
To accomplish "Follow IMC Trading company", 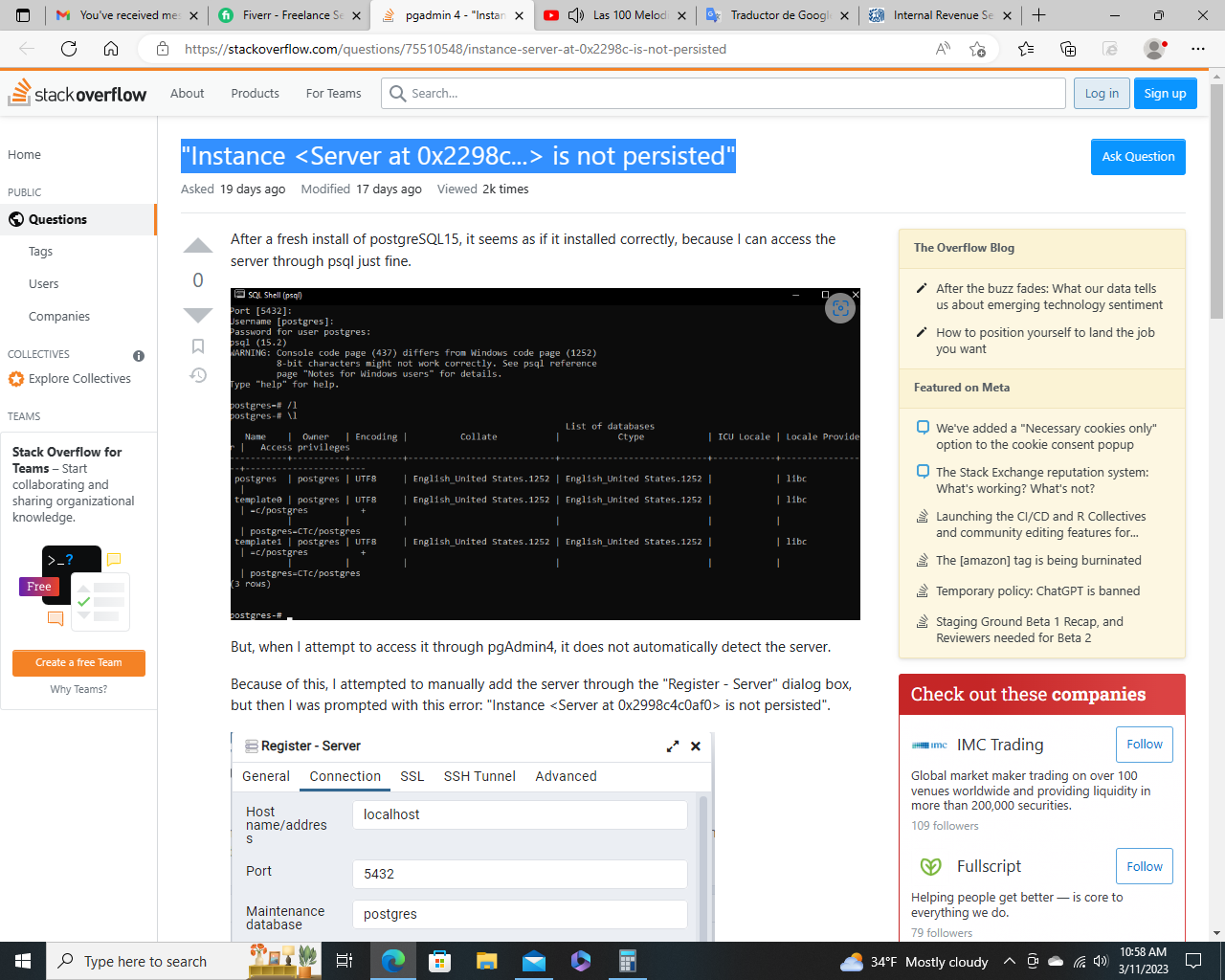I will coord(1144,745).
